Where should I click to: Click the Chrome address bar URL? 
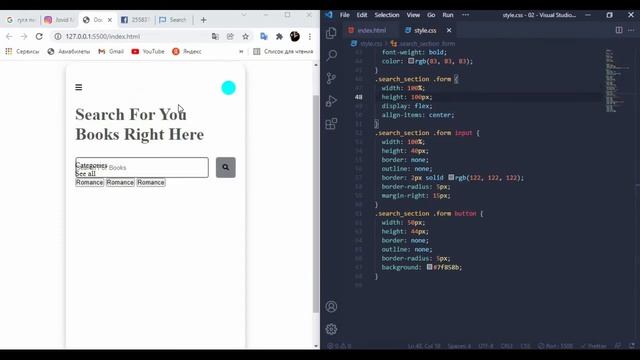click(103, 36)
